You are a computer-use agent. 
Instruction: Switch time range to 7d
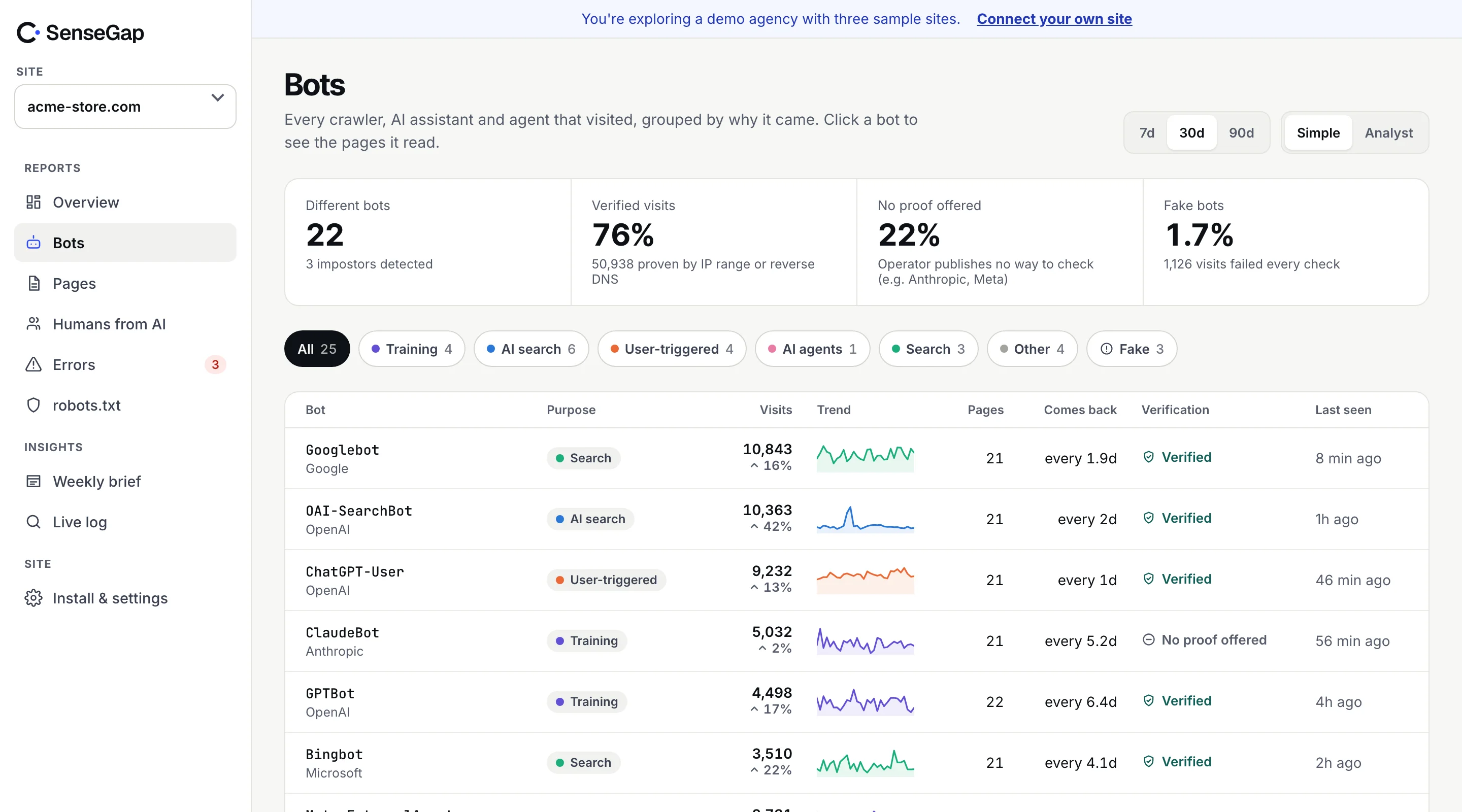click(x=1147, y=133)
